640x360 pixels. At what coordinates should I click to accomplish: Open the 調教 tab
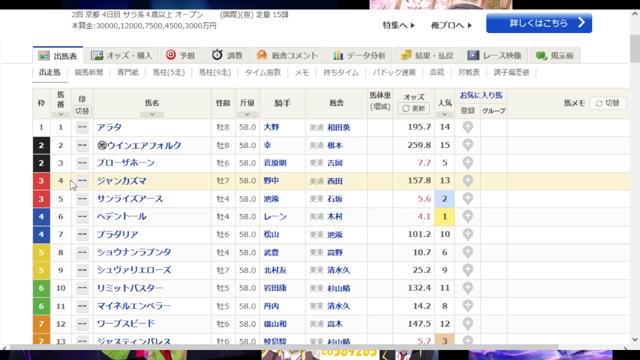(x=227, y=55)
